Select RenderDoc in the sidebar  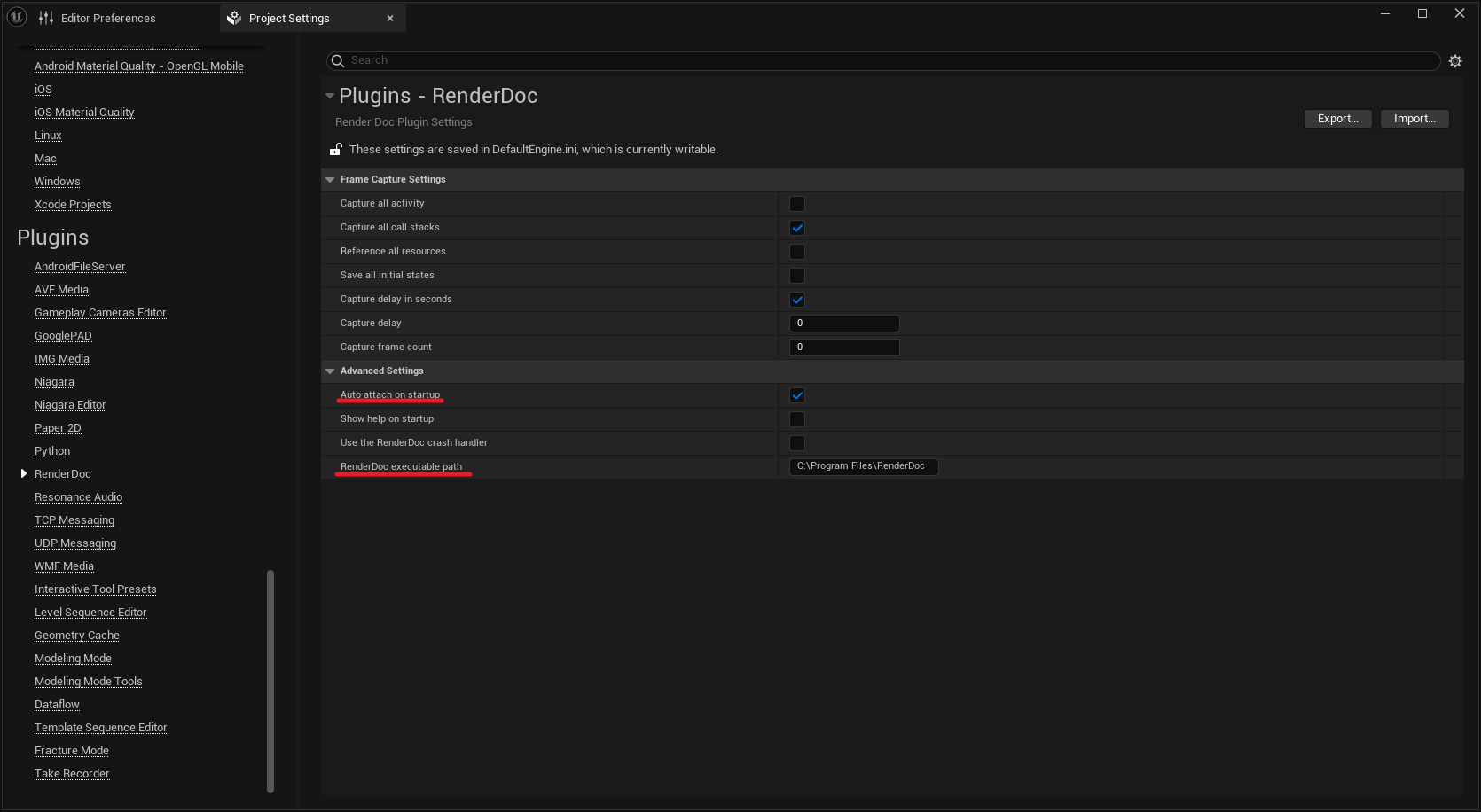tap(63, 474)
